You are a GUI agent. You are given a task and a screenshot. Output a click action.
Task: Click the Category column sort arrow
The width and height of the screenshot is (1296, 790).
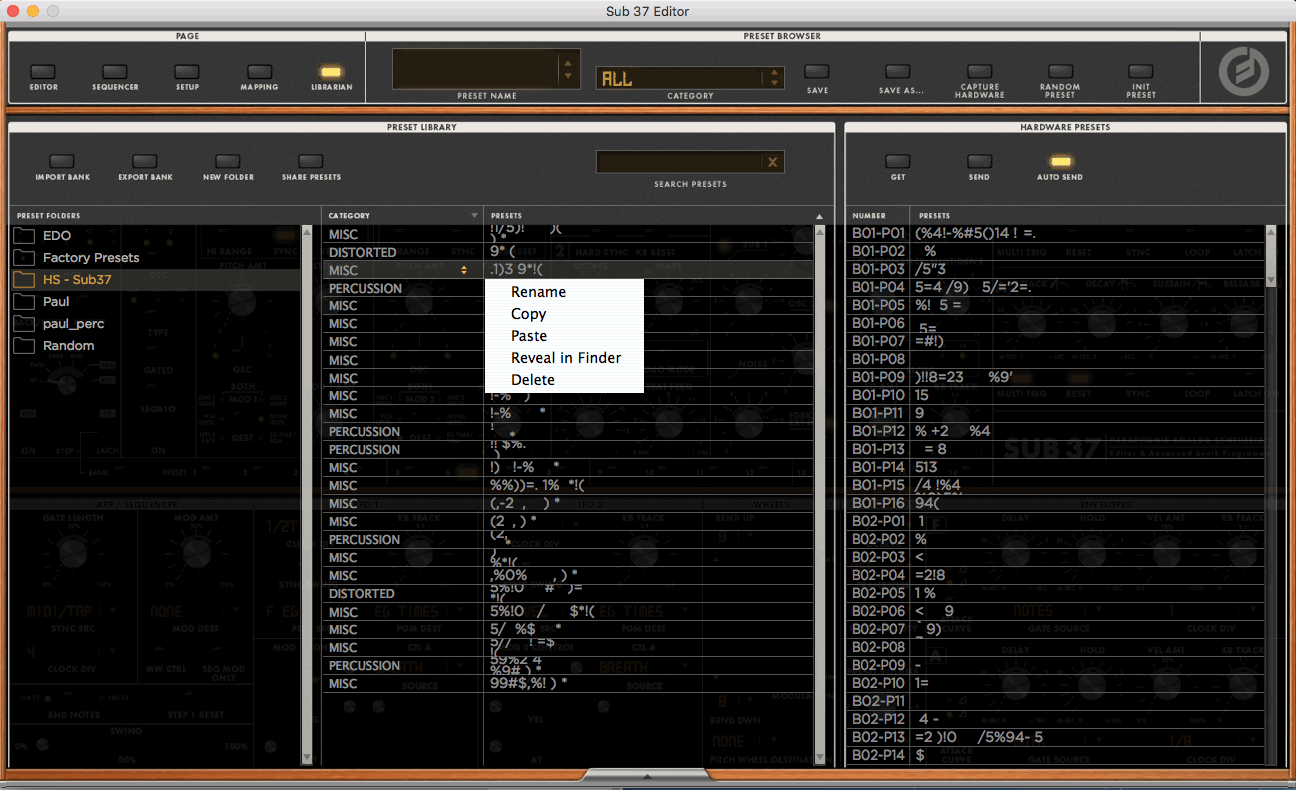coord(474,216)
